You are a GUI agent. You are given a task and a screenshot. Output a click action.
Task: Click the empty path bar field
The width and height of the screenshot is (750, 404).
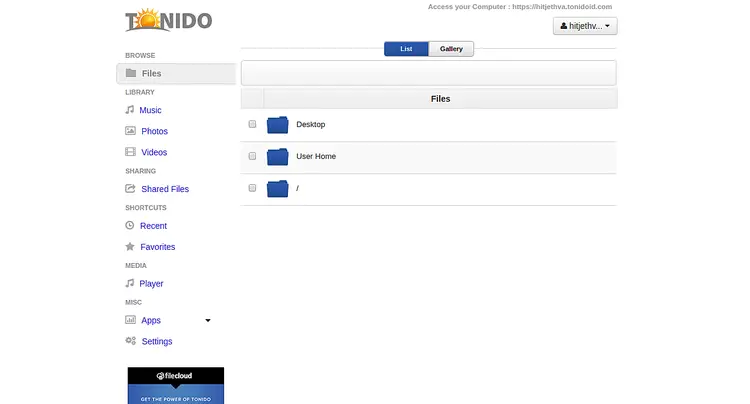click(429, 73)
